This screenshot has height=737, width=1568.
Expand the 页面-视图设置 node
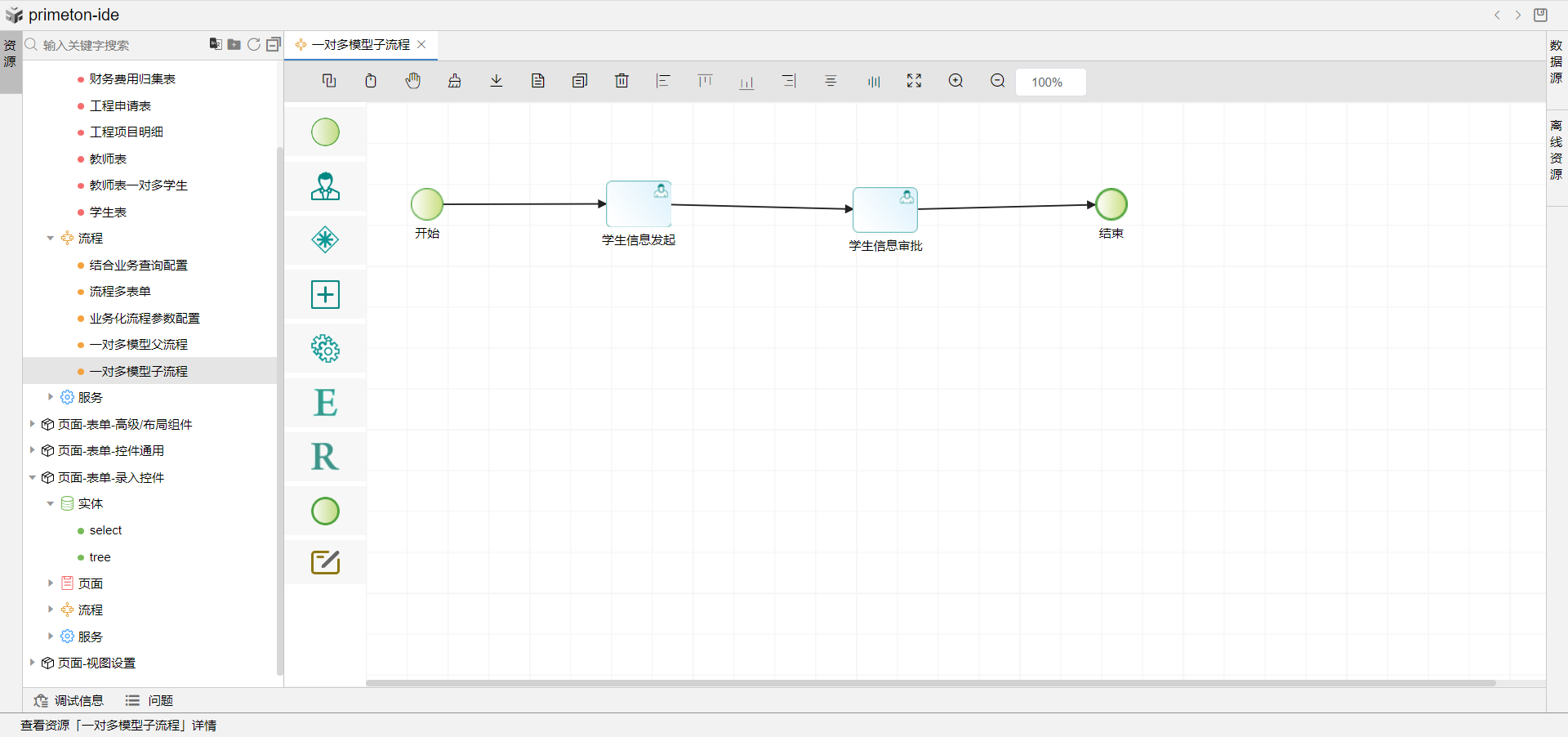[32, 663]
